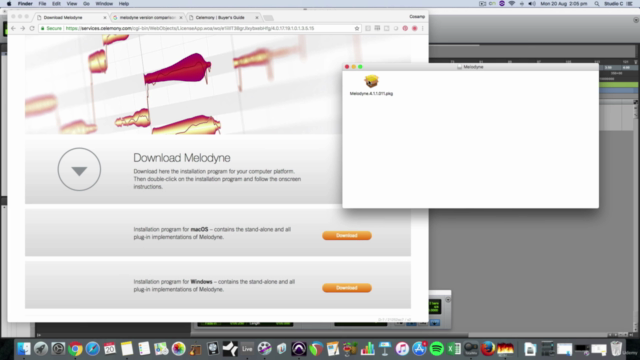Open the Window menu
Screen dimensions: 640x360
coord(104,4)
